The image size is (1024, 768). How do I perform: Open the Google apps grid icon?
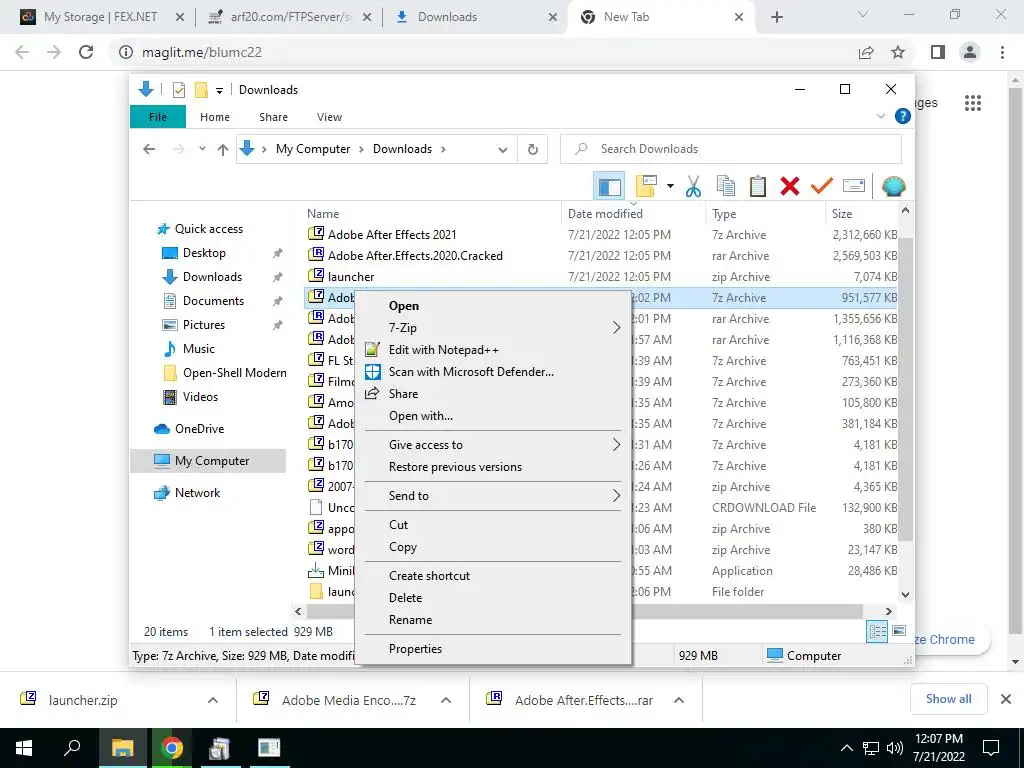point(973,103)
